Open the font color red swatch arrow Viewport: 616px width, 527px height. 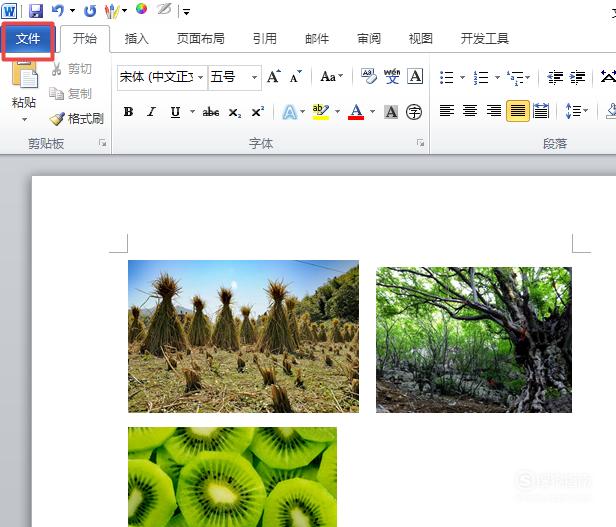pos(372,112)
